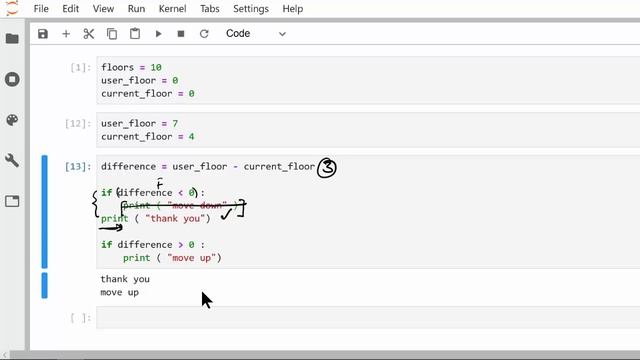Viewport: 640px width, 360px height.
Task: Cut the selected cell with scissors icon
Action: [89, 34]
